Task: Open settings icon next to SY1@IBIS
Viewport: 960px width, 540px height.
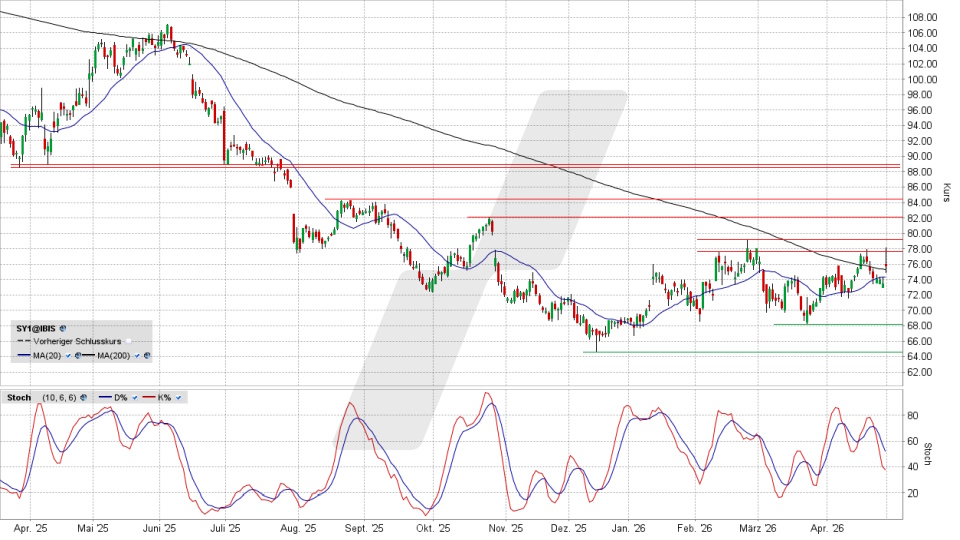Action: (x=62, y=327)
